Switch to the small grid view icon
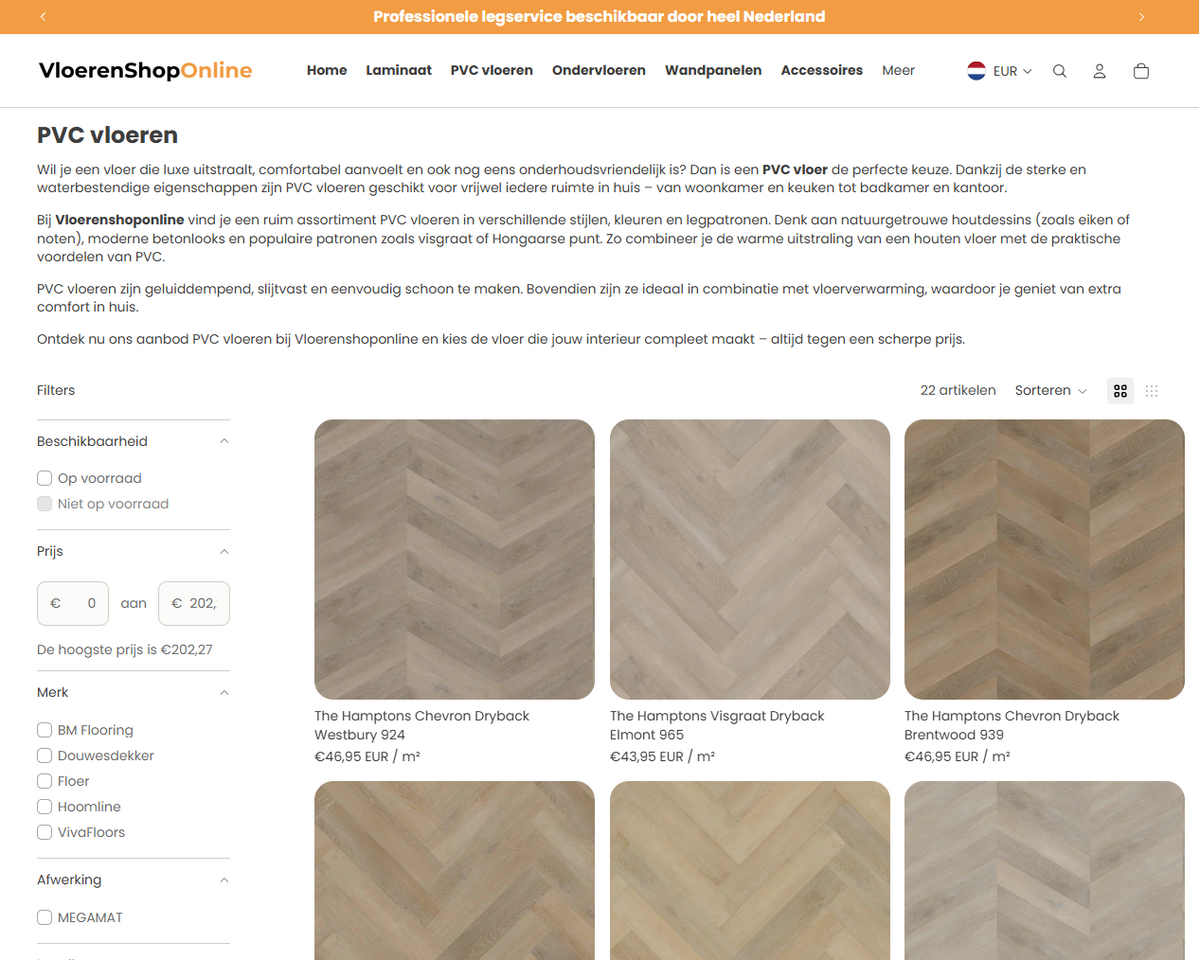Image resolution: width=1200 pixels, height=960 pixels. 1152,391
